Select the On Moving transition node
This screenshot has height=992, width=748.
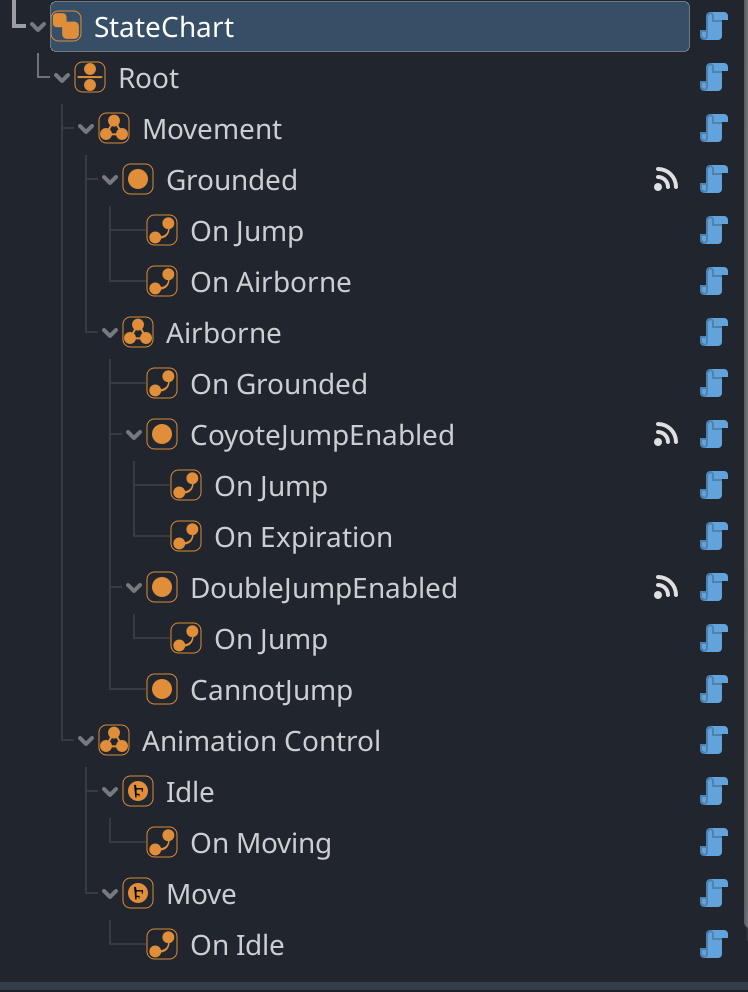[x=261, y=843]
